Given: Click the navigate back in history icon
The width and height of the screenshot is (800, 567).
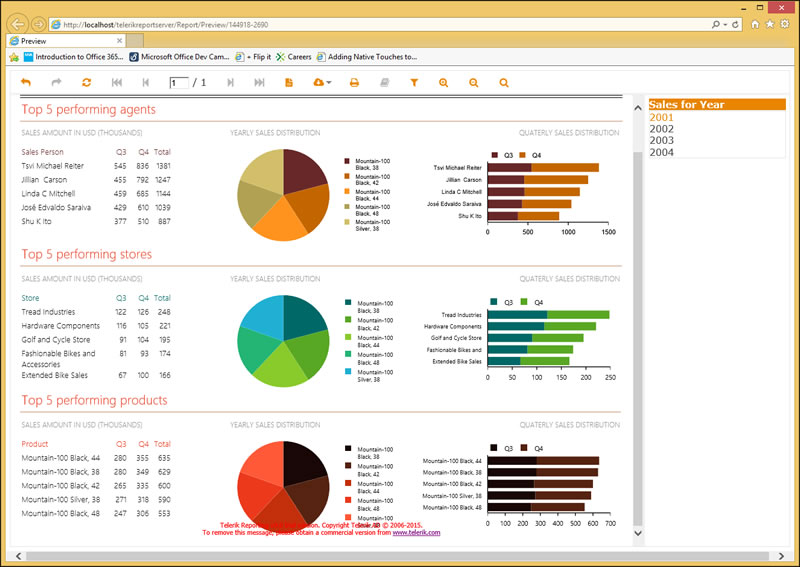Looking at the screenshot, I should [26, 82].
